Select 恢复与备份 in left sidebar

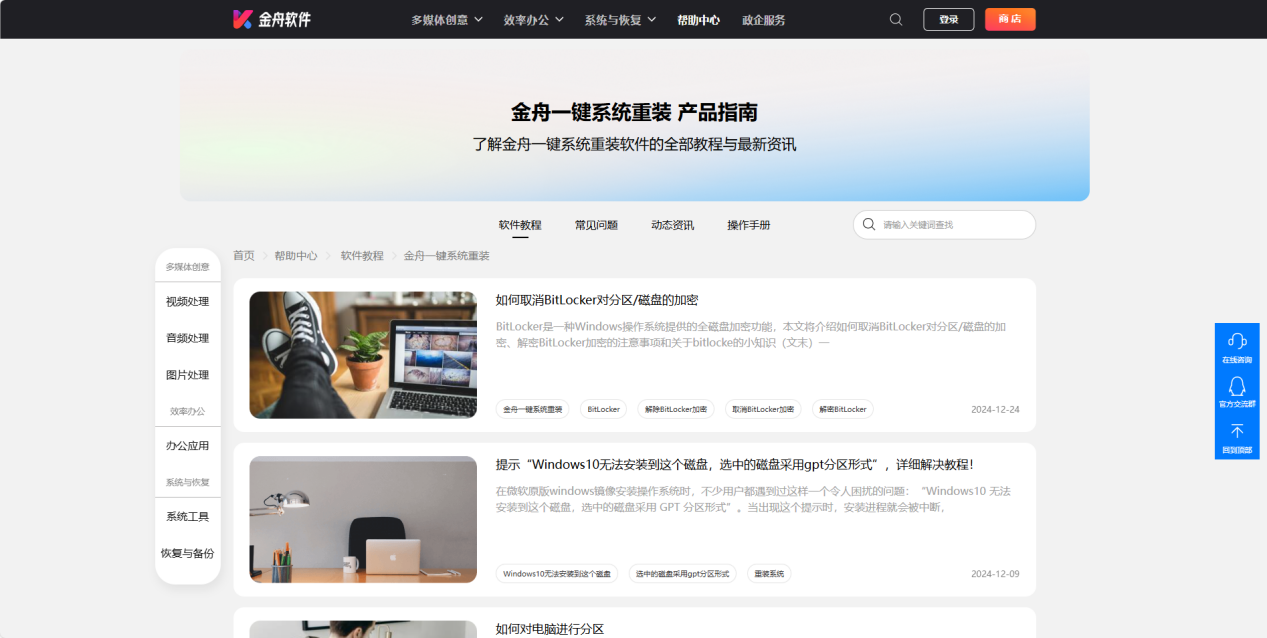point(188,553)
